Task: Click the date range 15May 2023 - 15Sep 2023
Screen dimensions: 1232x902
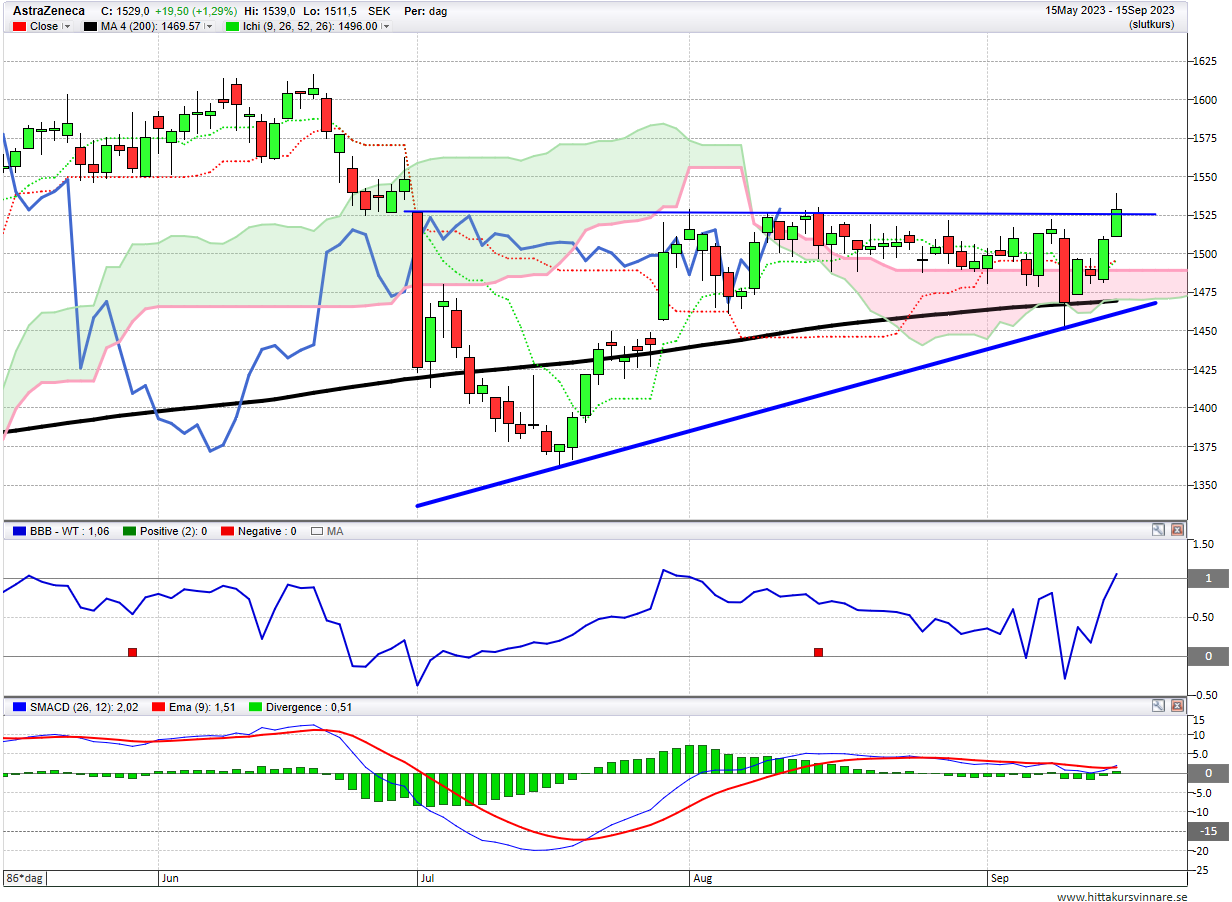Action: coord(1110,10)
